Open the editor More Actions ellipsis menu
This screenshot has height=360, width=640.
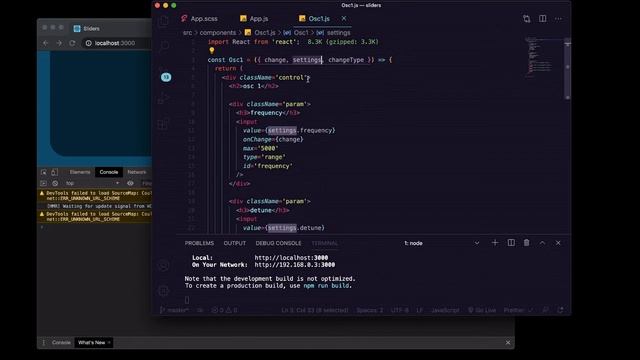(558, 19)
